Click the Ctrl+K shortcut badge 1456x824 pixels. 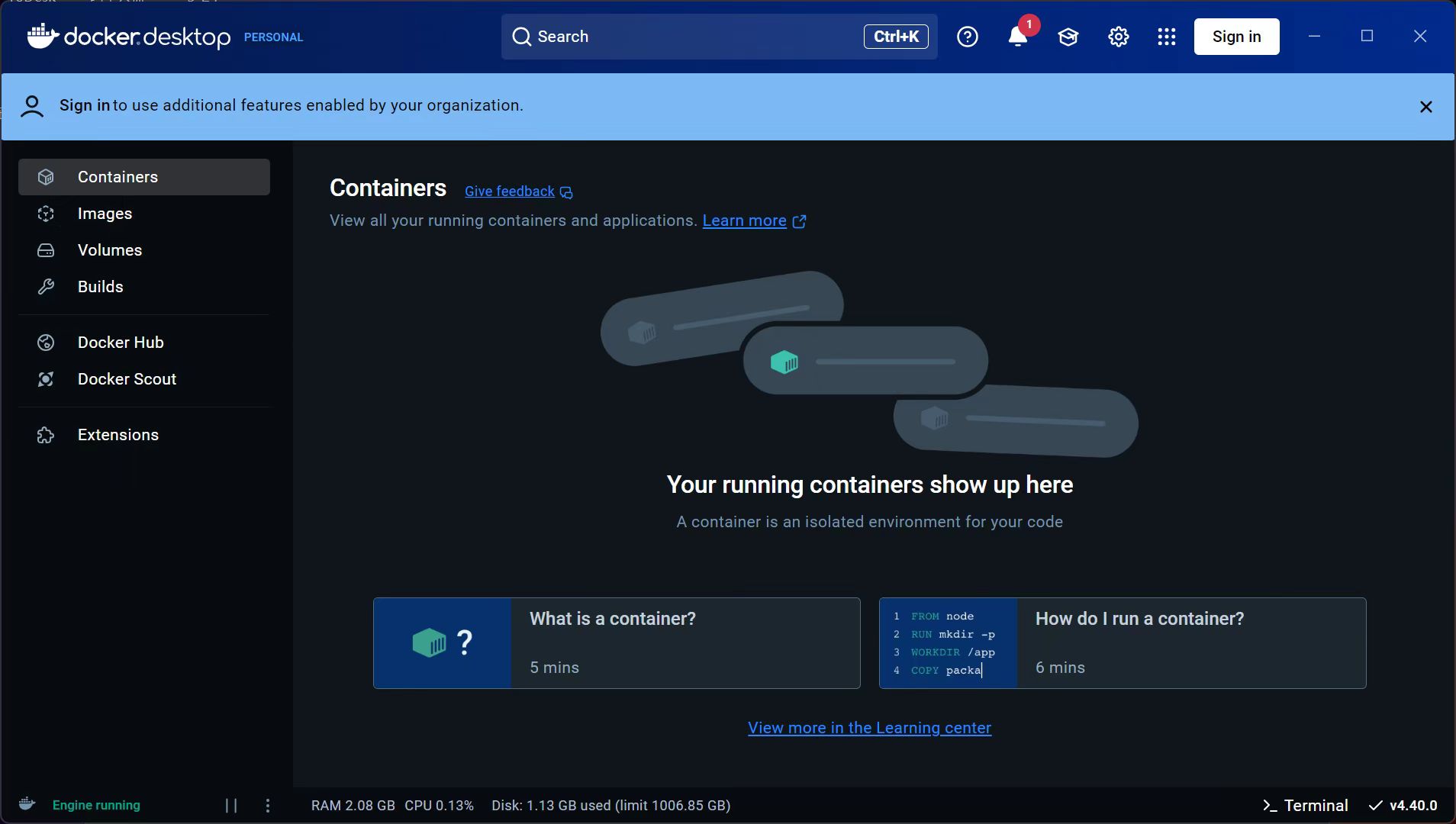[x=896, y=37]
